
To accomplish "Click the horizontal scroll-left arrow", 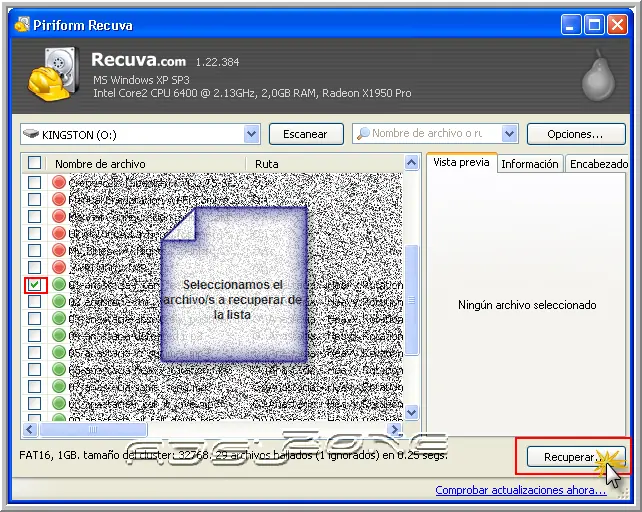I will coord(30,429).
